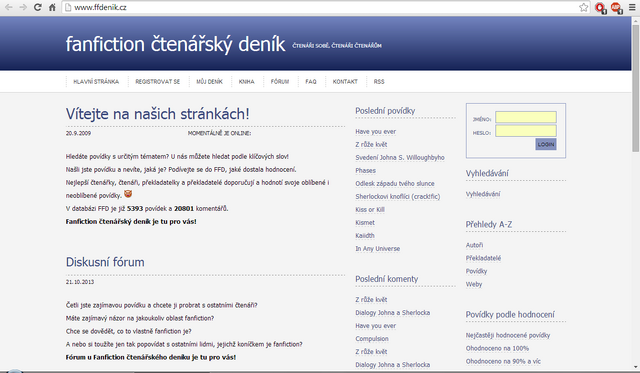Click the Povídky podle hodnocení heading
Viewport: 640px width, 373px height.
[x=510, y=315]
